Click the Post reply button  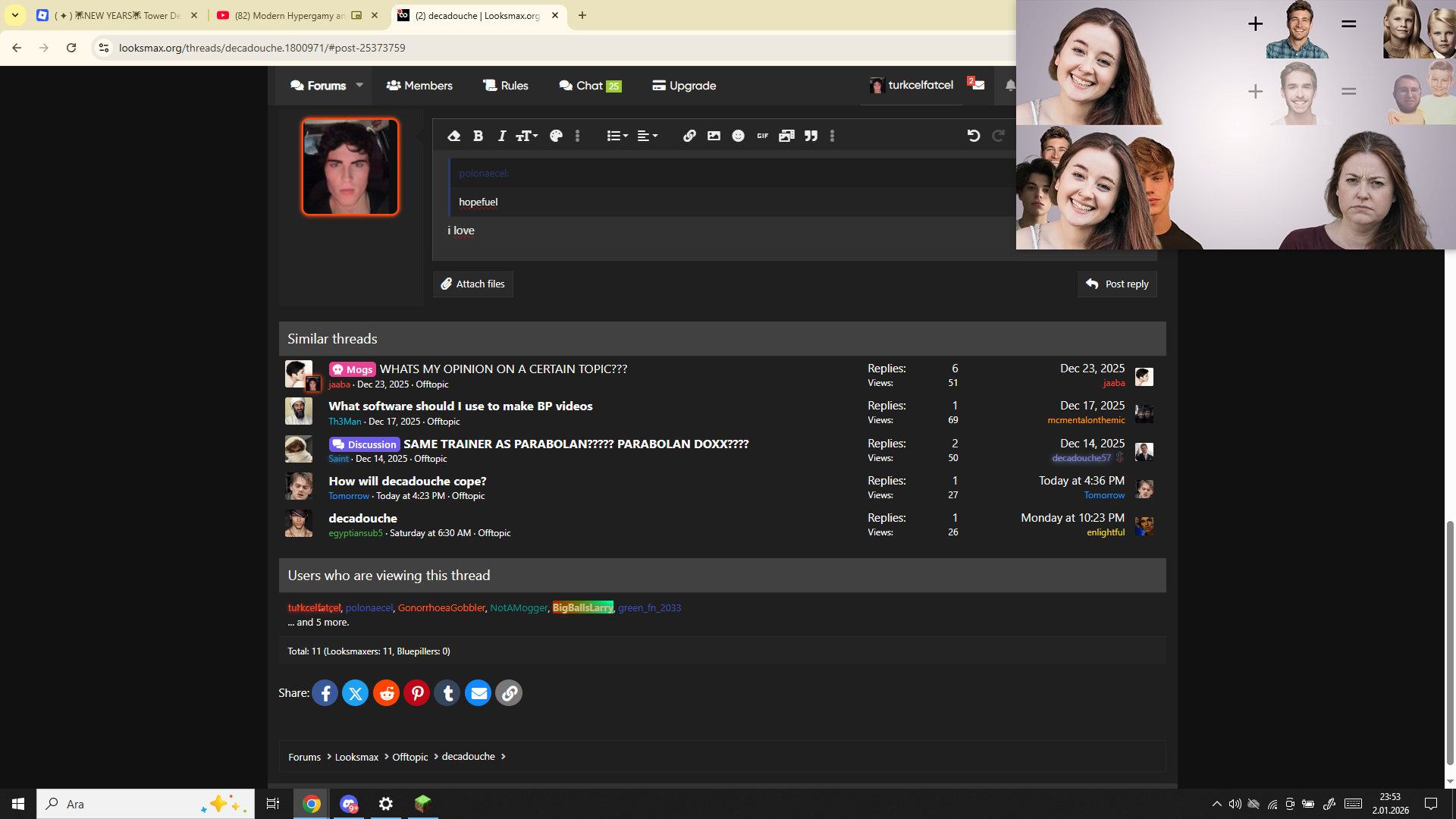[x=1117, y=284]
